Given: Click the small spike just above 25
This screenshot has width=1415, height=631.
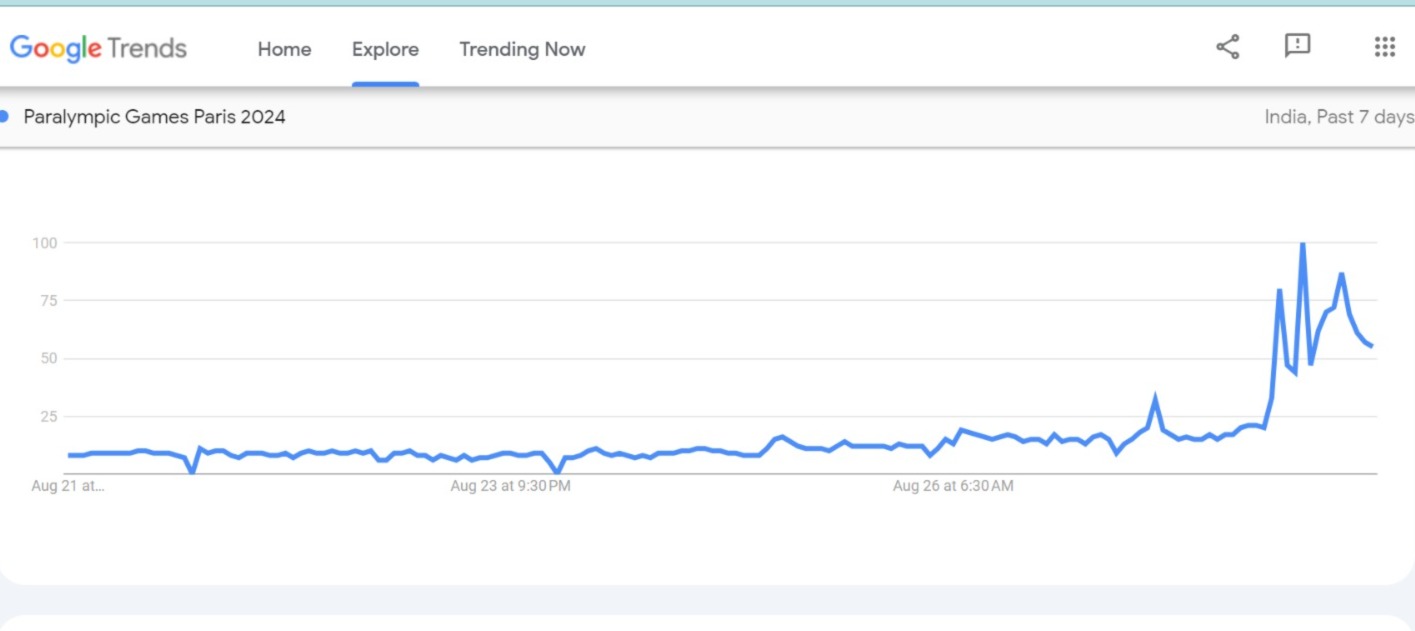Looking at the screenshot, I should tap(1155, 398).
